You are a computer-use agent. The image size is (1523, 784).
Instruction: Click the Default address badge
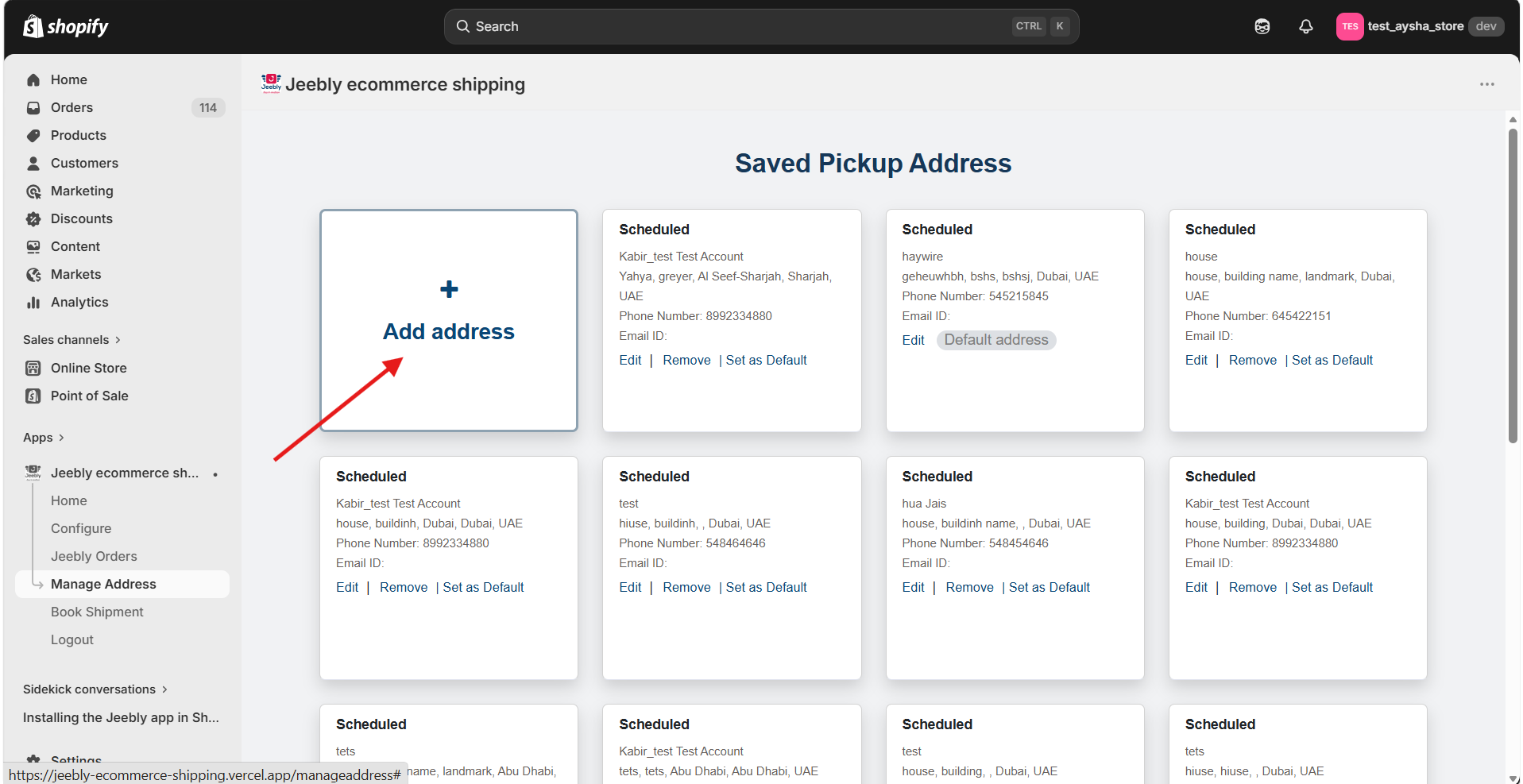996,340
